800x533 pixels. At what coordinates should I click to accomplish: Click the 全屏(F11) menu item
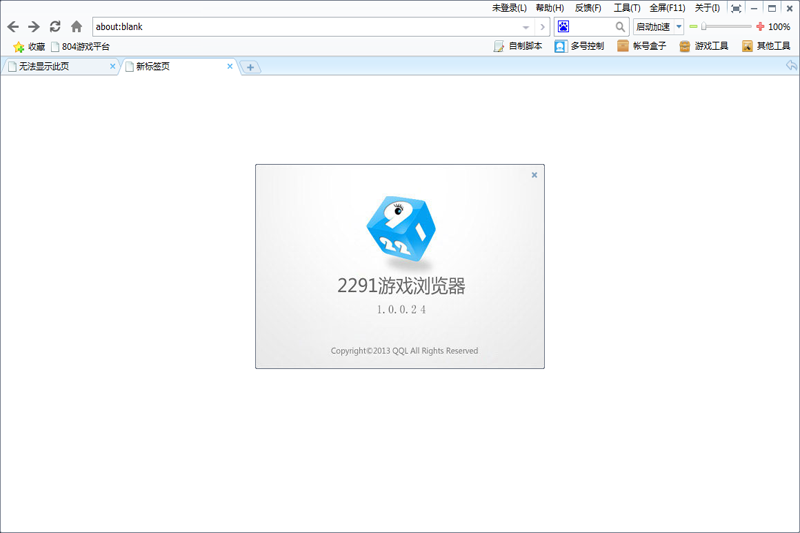pos(667,8)
